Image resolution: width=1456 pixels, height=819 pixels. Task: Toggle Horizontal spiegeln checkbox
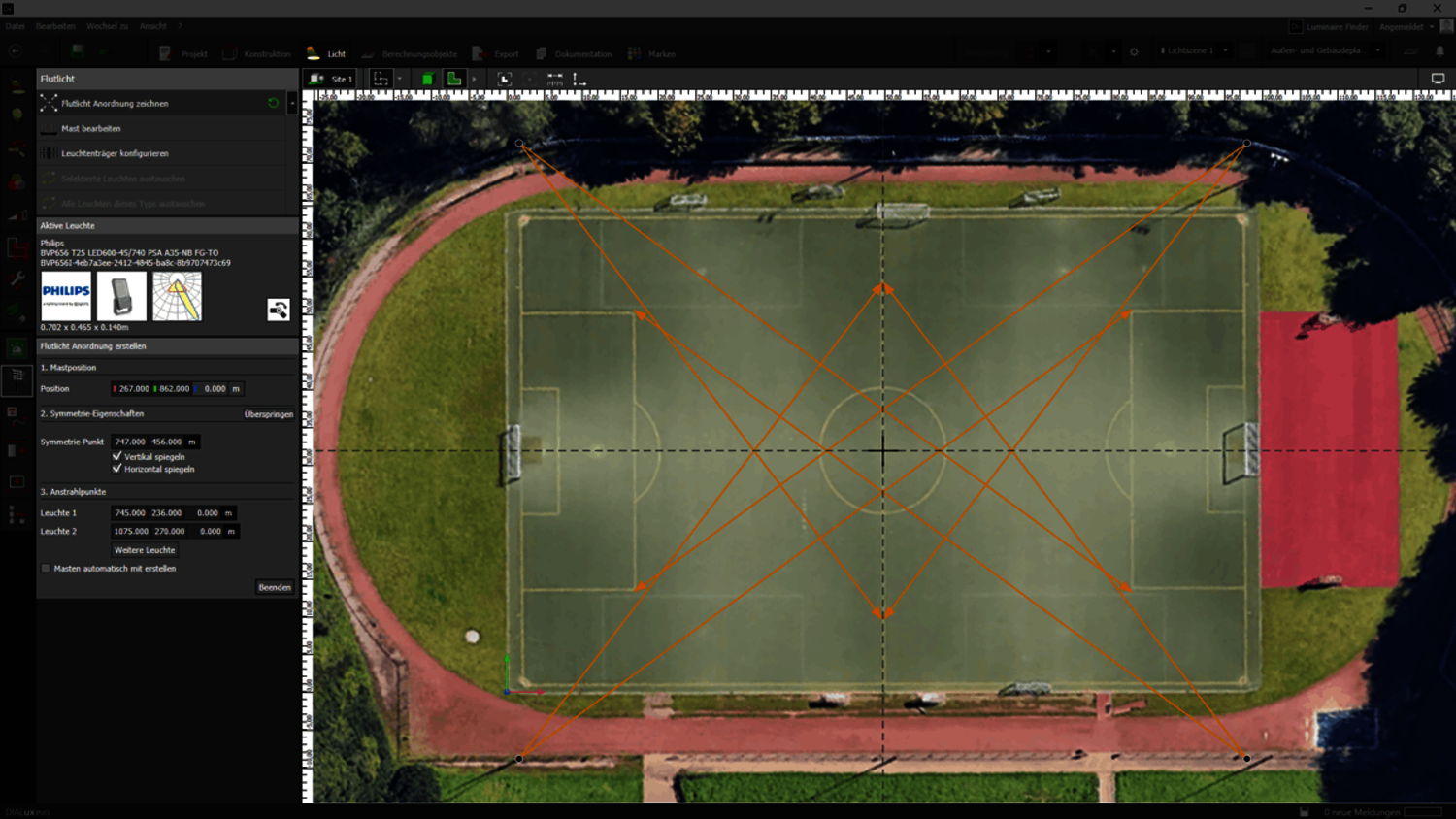tap(117, 469)
